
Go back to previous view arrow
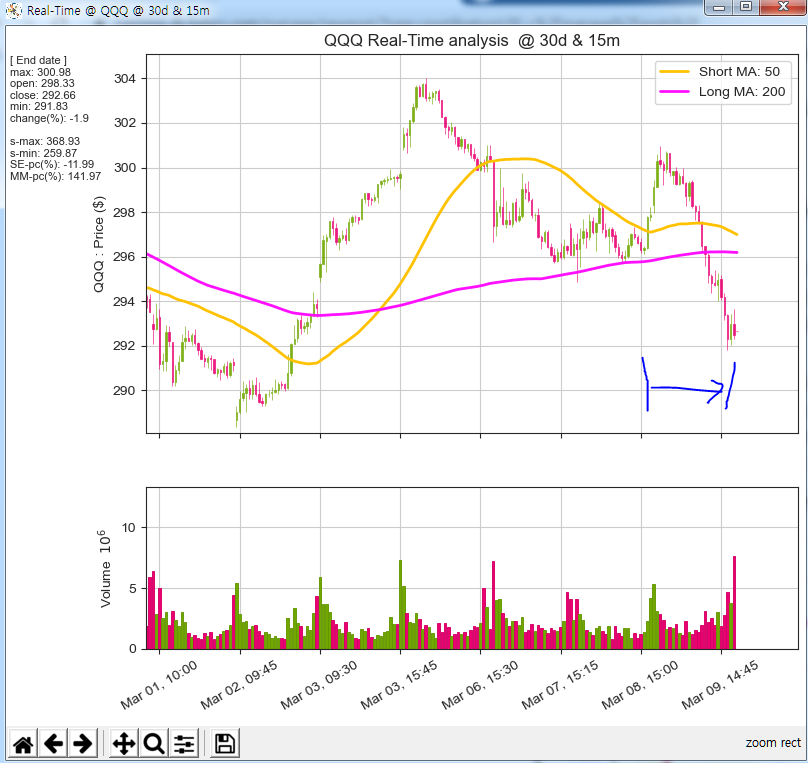tap(53, 743)
